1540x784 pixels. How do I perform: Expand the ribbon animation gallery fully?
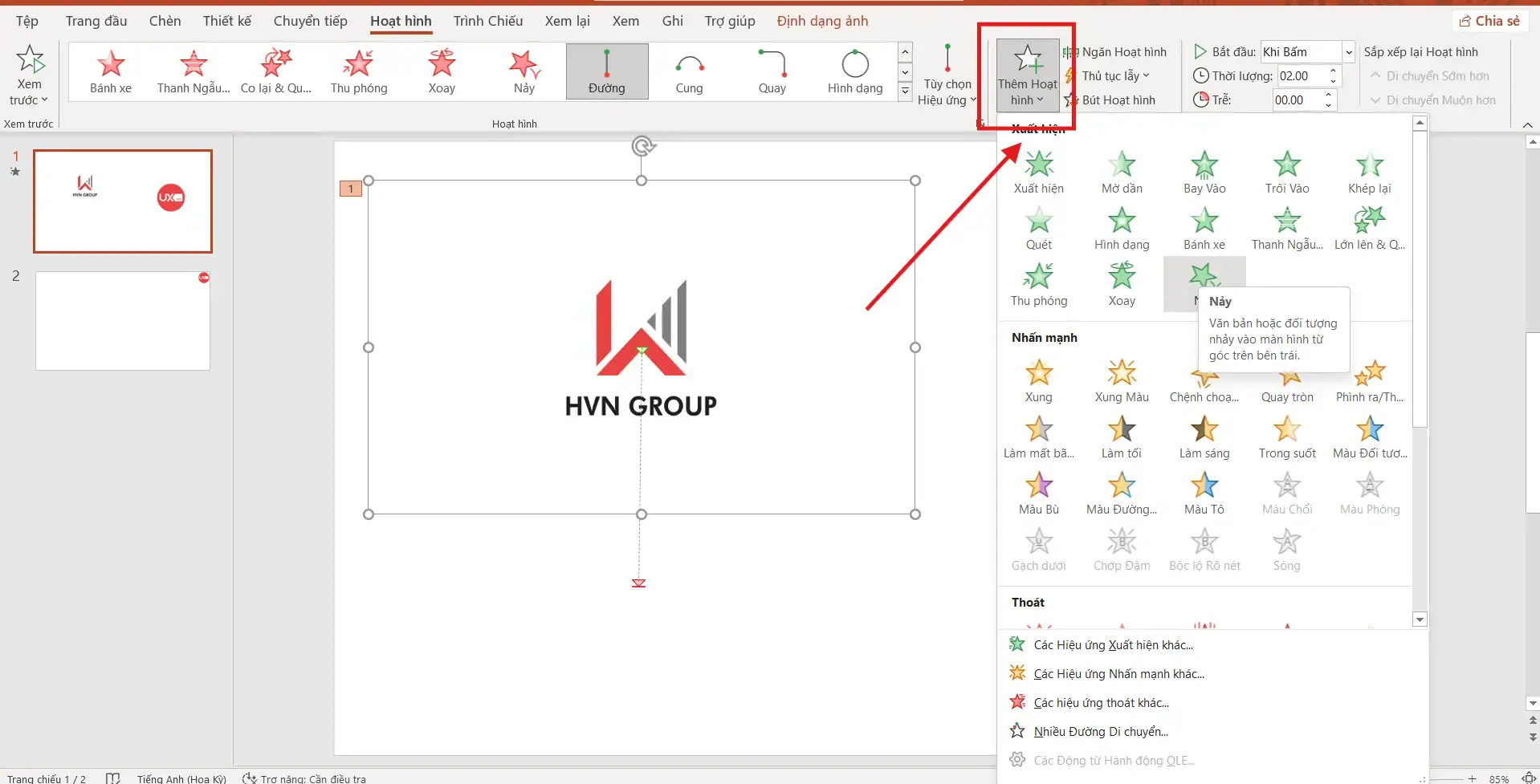(905, 91)
